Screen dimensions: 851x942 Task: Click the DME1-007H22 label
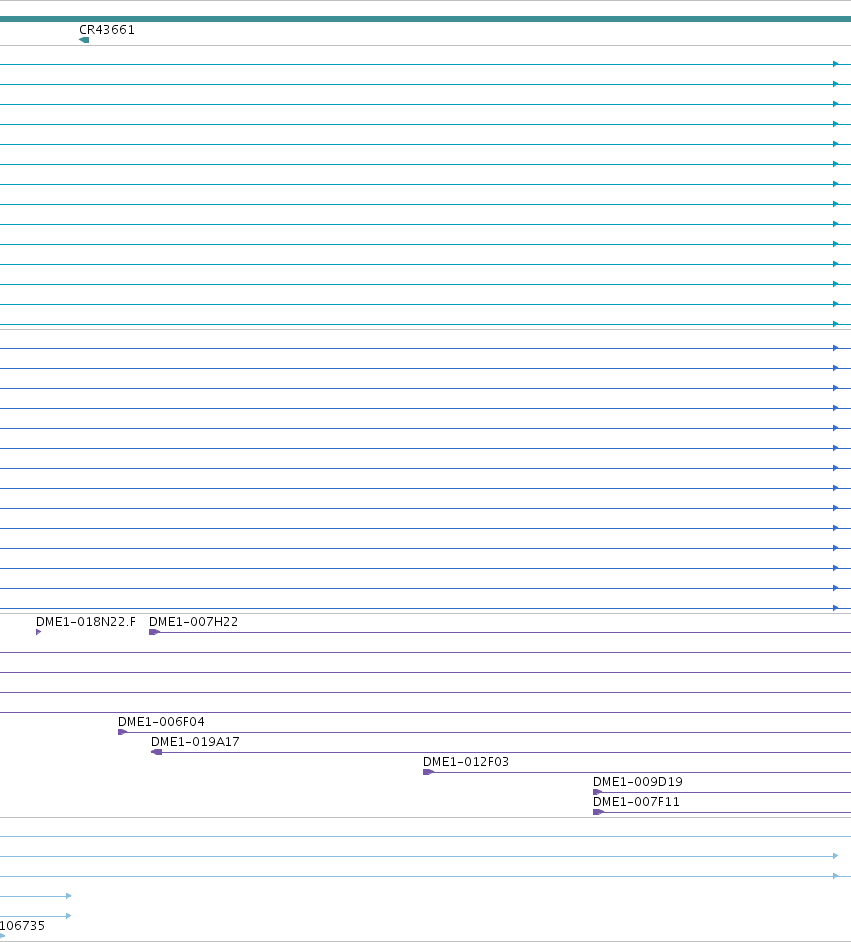[x=193, y=622]
